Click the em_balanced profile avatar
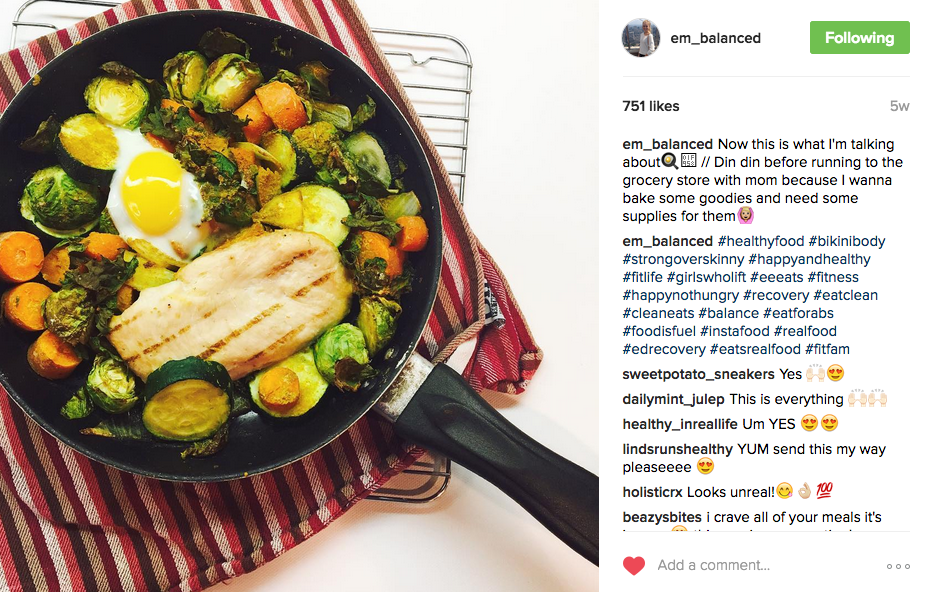931x592 pixels. 641,38
